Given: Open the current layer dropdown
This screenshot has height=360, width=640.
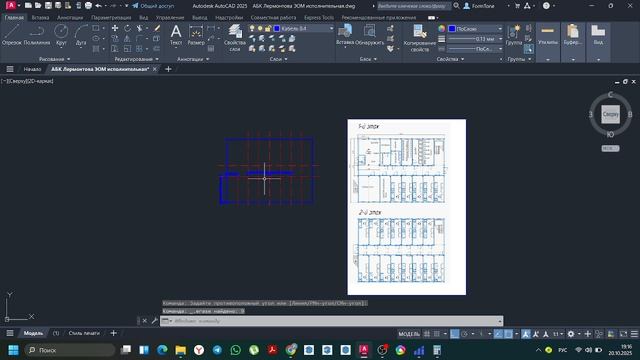Looking at the screenshot, I should coord(331,29).
